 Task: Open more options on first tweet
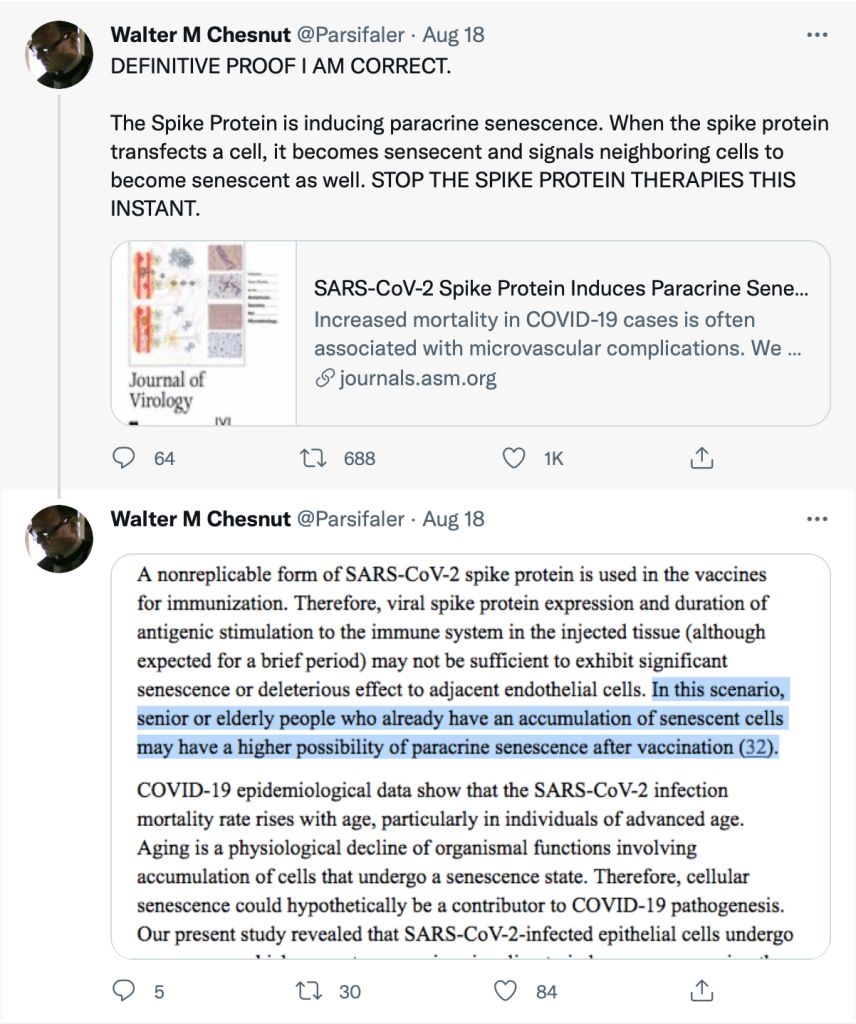(817, 35)
